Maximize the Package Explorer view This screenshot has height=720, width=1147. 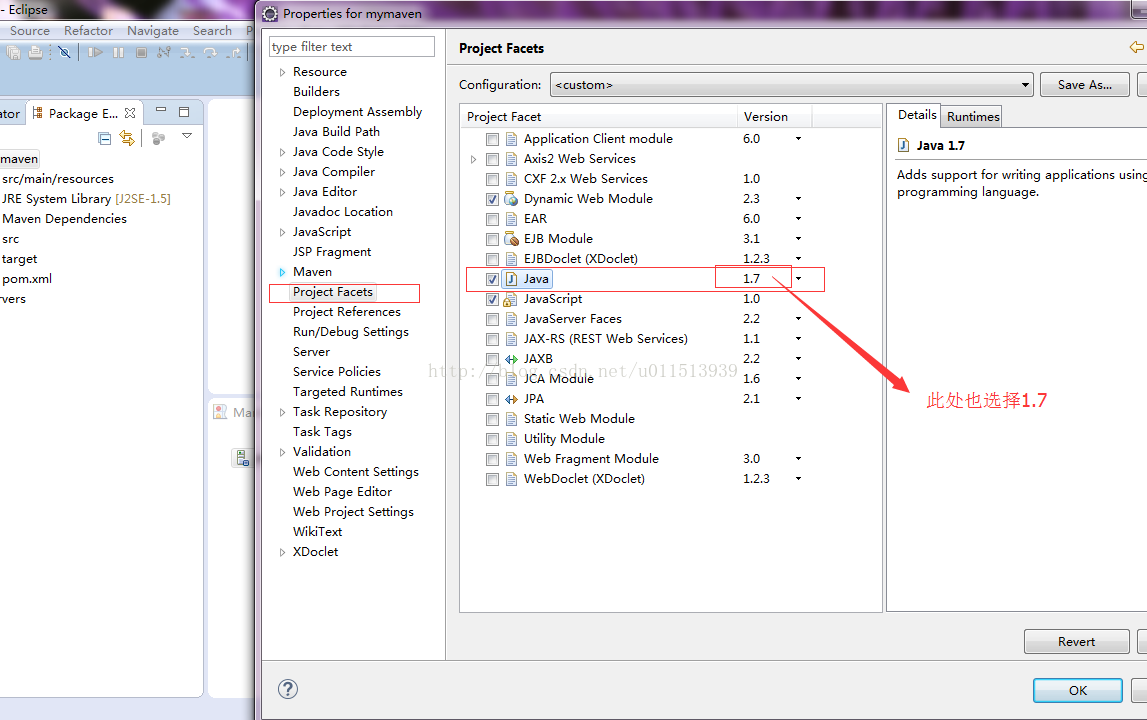(184, 112)
